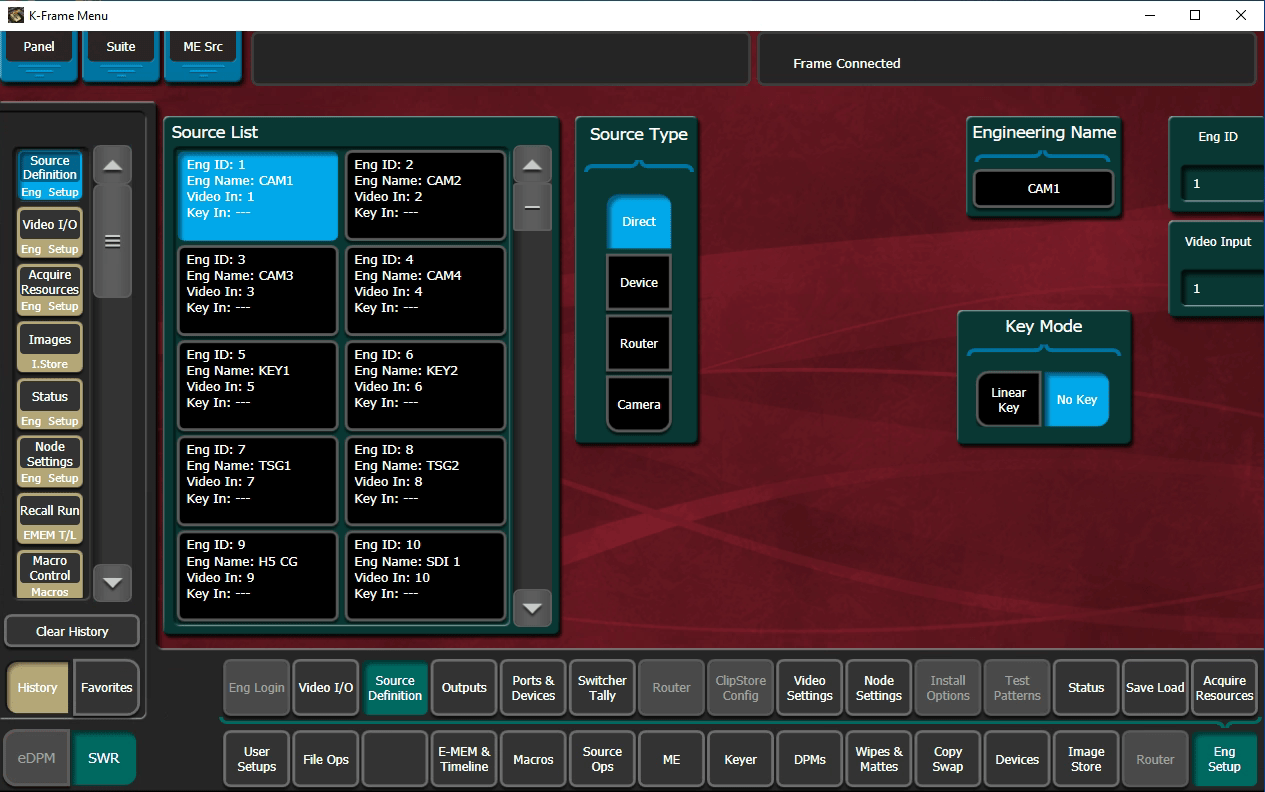Viewport: 1265px width, 792px height.
Task: Open Images I.Store from history list
Action: tap(50, 347)
